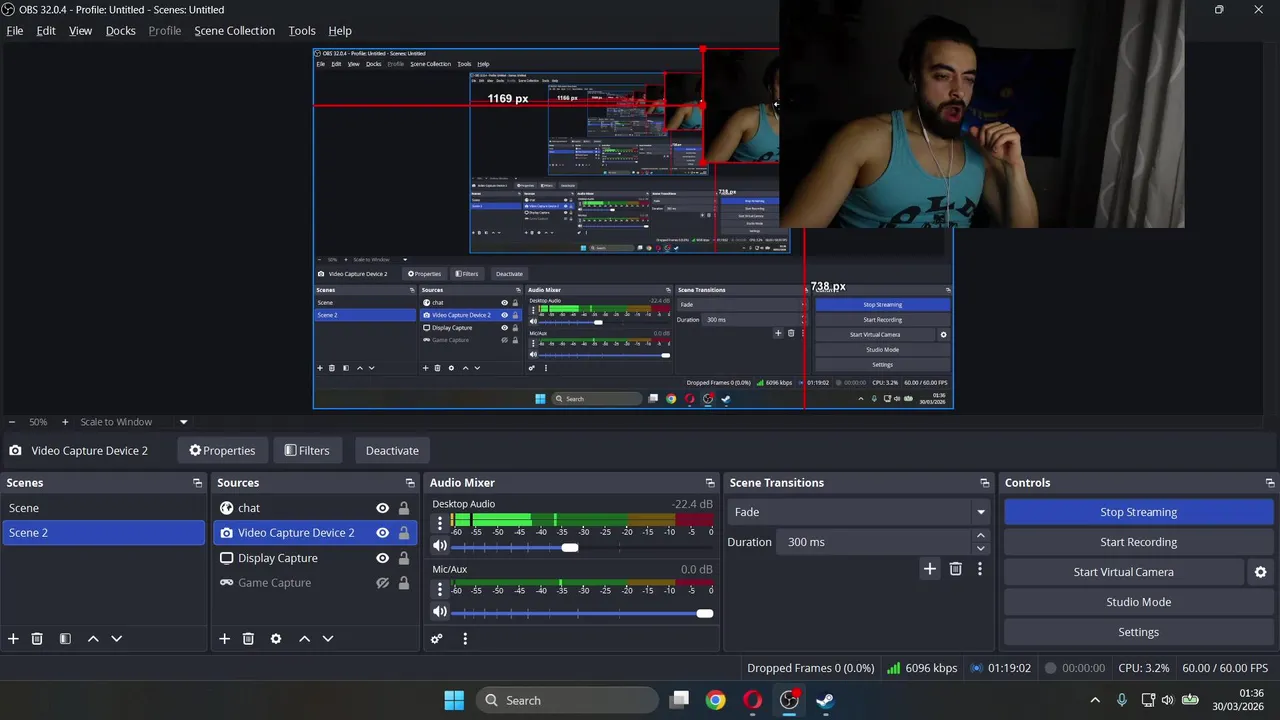Show hidden system tray icons chevron
The width and height of the screenshot is (1280, 720).
pos(1095,700)
